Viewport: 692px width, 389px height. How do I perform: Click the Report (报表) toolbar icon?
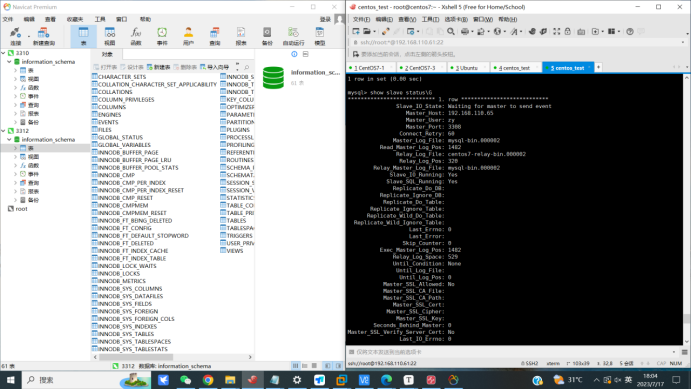(241, 36)
